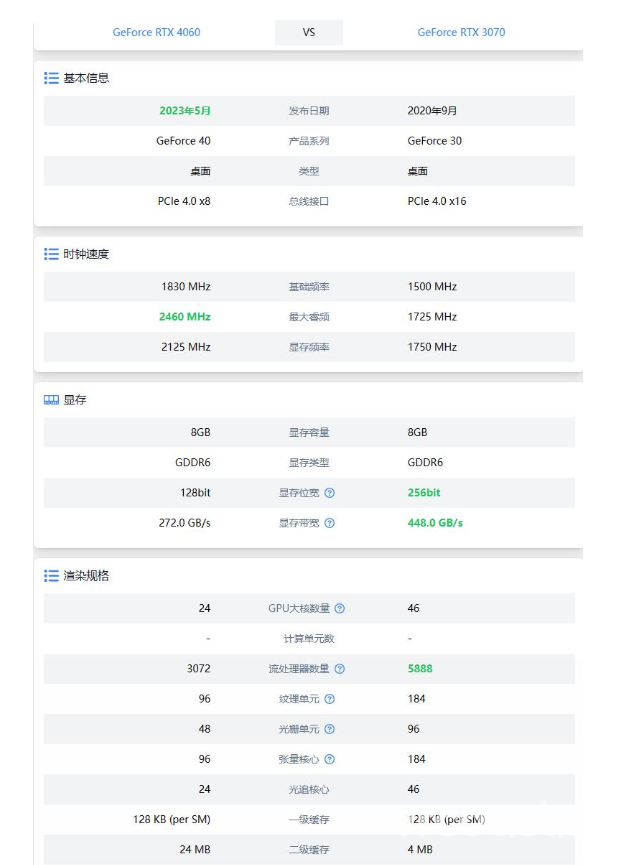Select the green 448.0 GB/s bandwidth value
The image size is (640, 865).
(x=435, y=523)
